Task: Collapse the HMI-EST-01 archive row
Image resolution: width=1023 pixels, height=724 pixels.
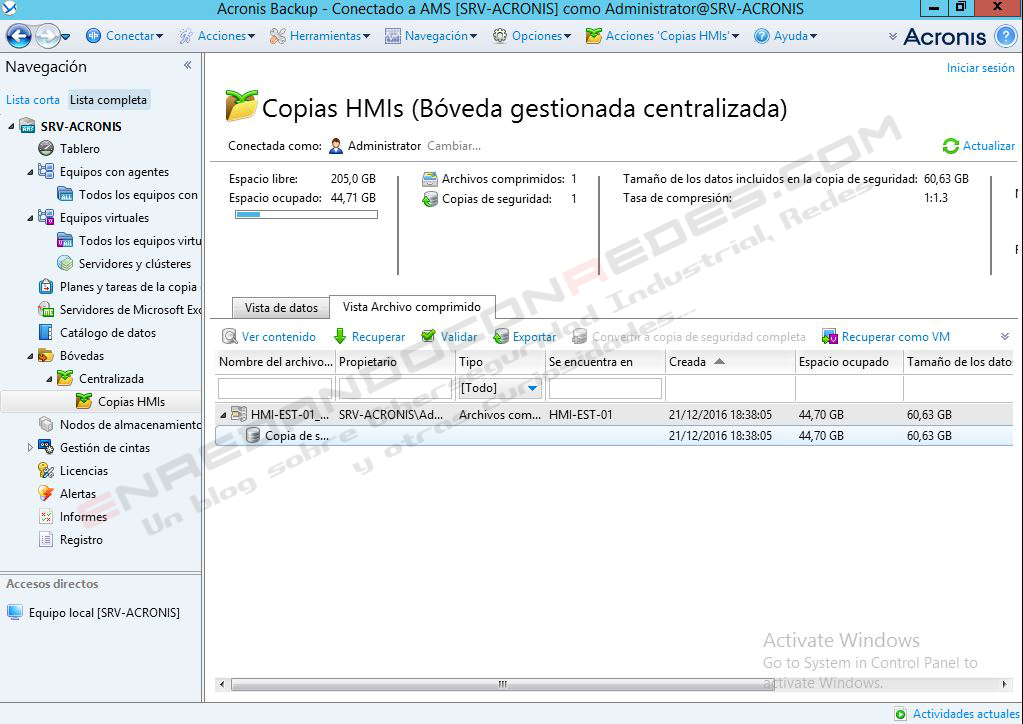Action: tap(223, 415)
